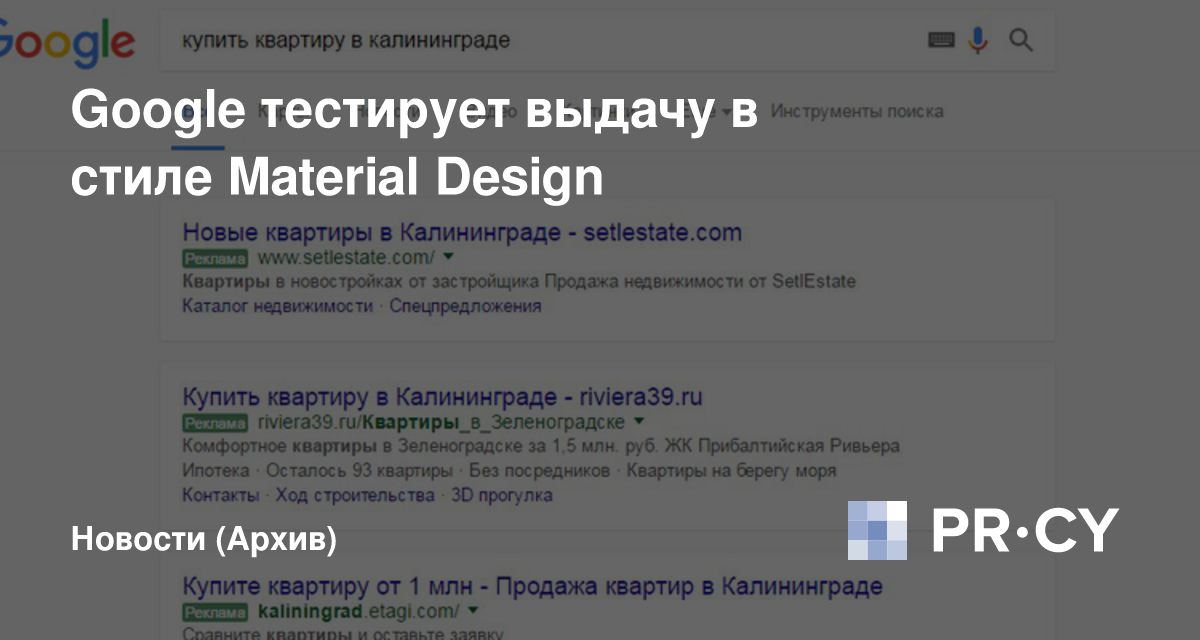Open the 3D прогулка sitelink
1200x640 pixels.
click(x=502, y=495)
